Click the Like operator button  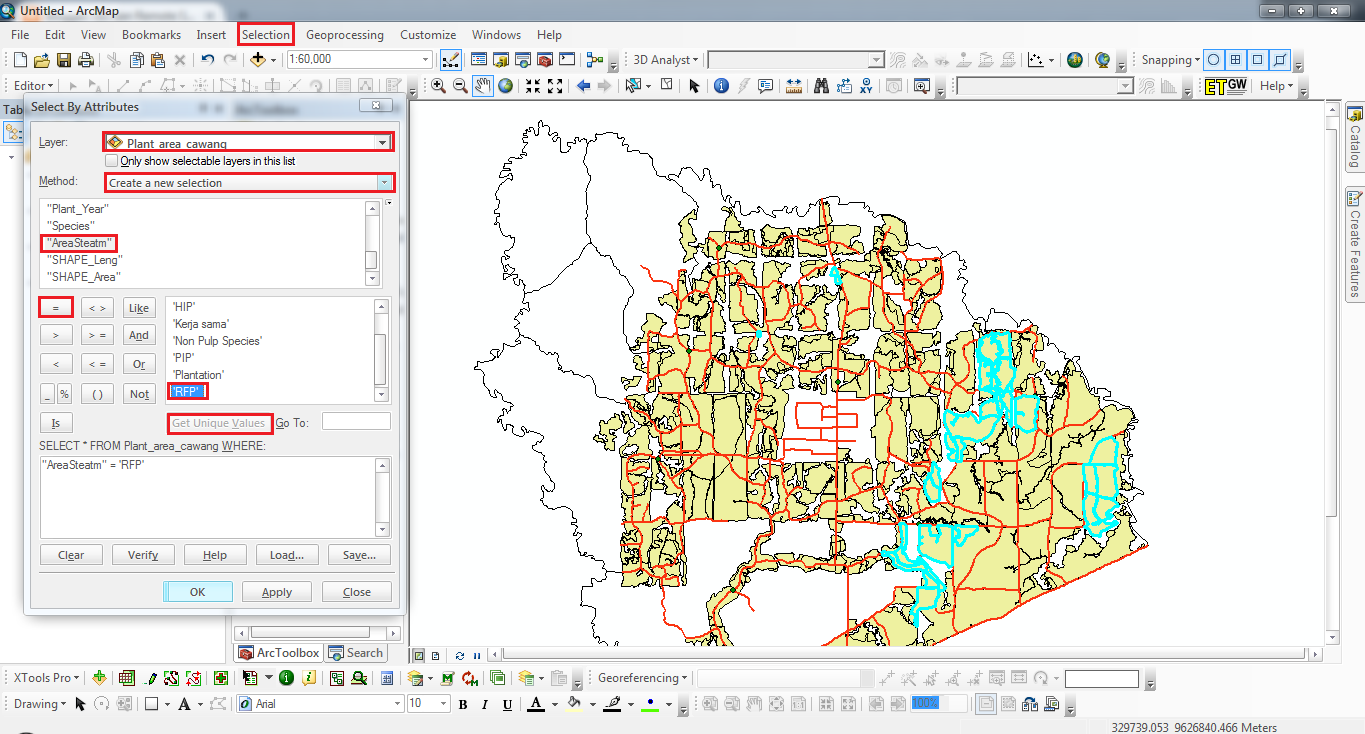click(x=139, y=308)
